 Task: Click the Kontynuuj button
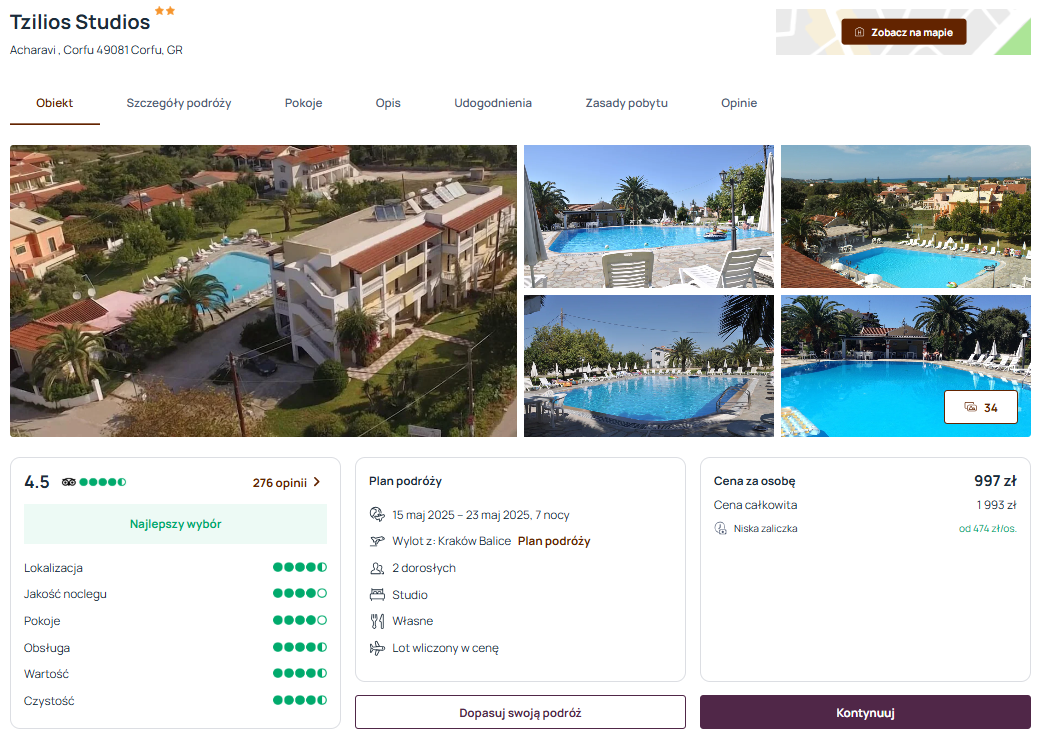point(865,712)
